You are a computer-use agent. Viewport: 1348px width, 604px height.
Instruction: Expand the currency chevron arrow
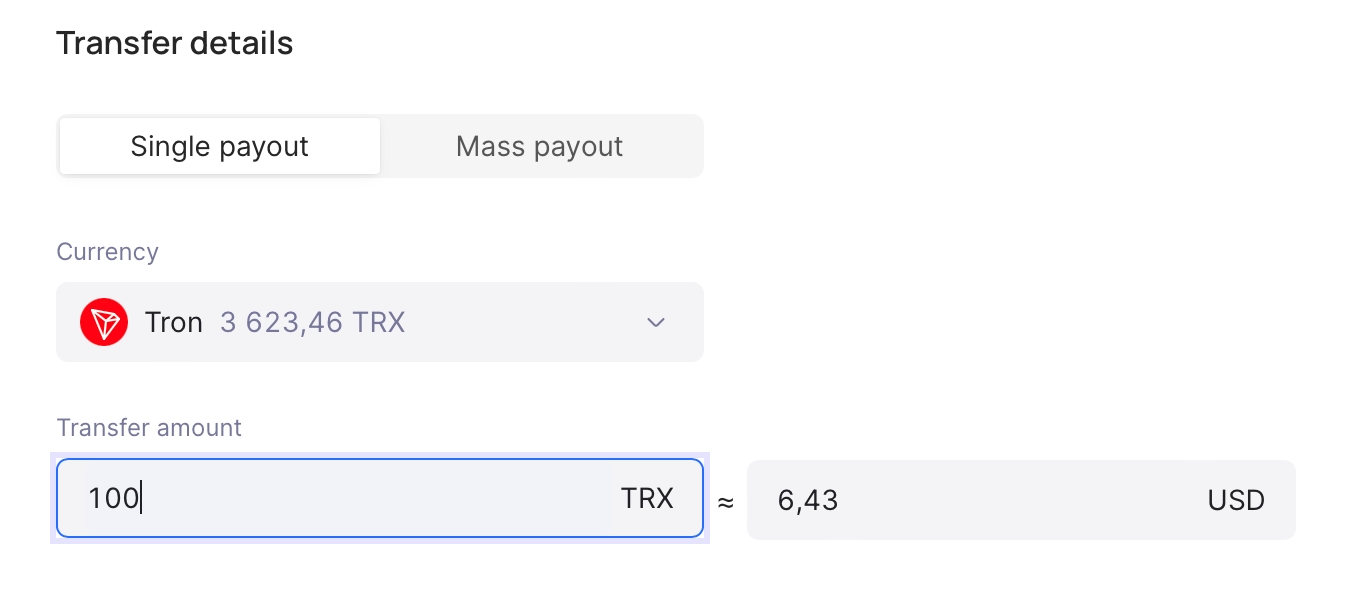[x=656, y=322]
